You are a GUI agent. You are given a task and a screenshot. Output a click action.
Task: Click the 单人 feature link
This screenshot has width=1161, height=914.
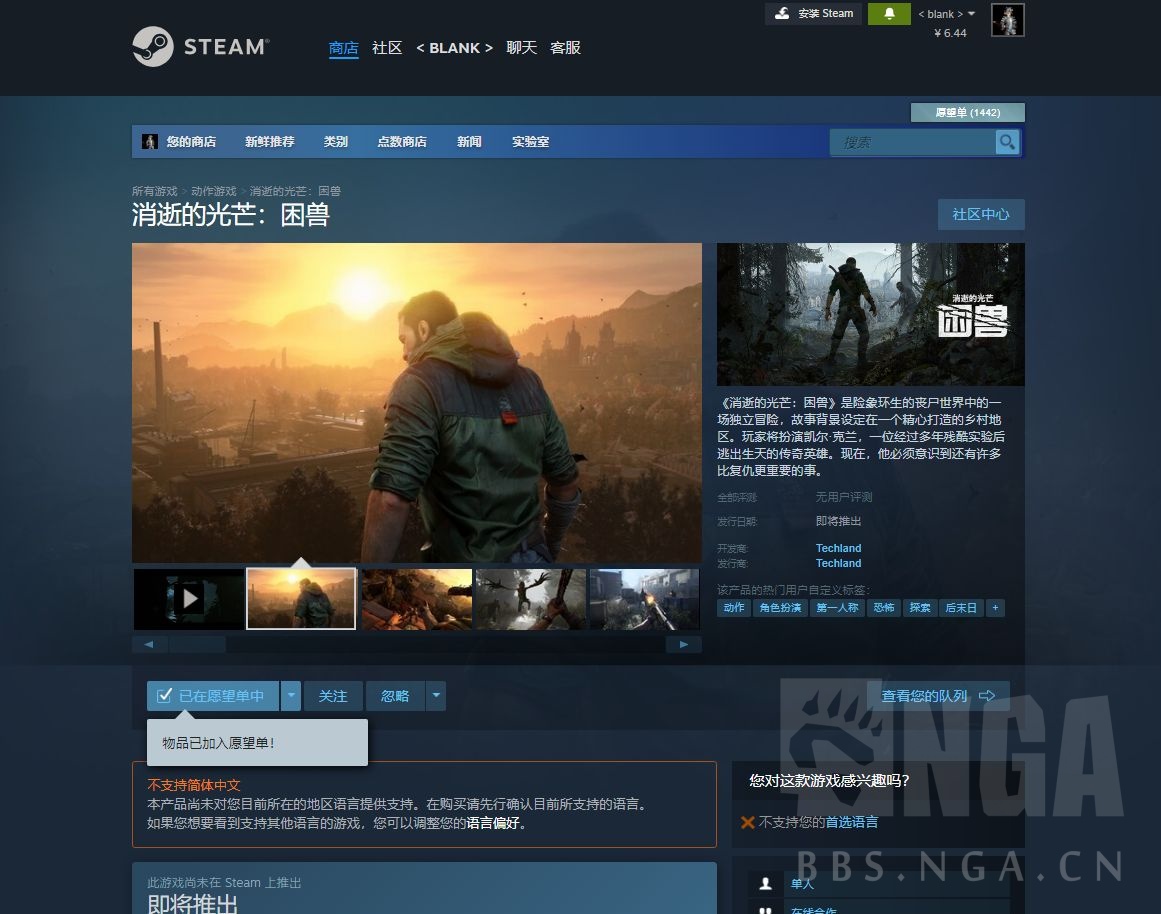[x=802, y=884]
